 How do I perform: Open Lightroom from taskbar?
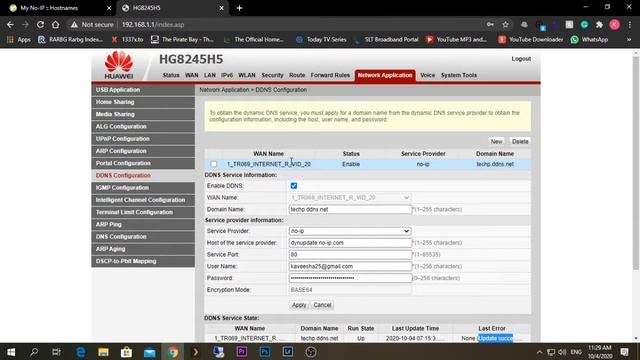[x=288, y=352]
